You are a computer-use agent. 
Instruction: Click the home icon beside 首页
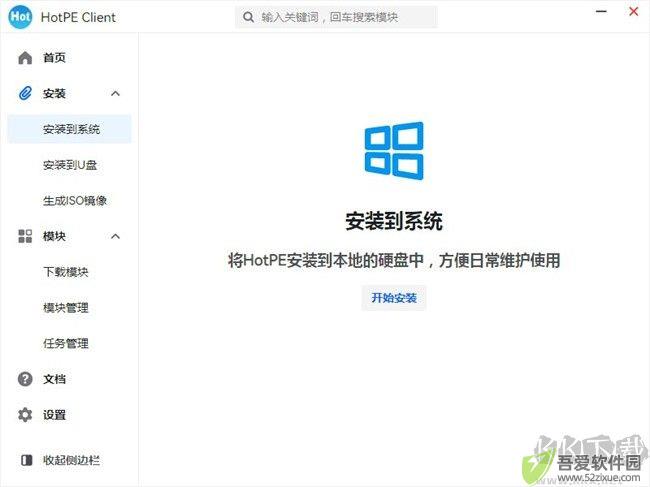coord(25,58)
